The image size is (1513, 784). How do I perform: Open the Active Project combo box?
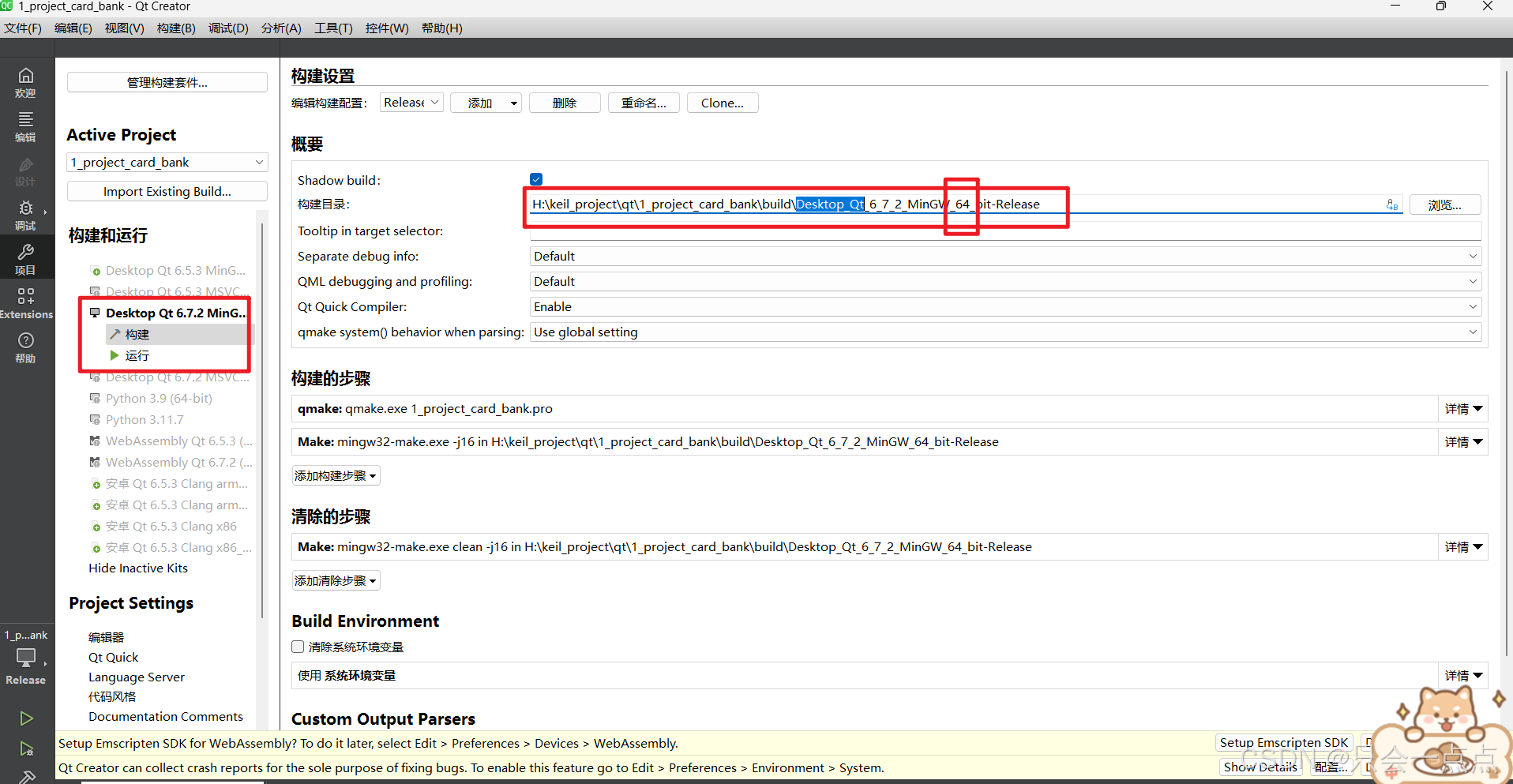(167, 162)
